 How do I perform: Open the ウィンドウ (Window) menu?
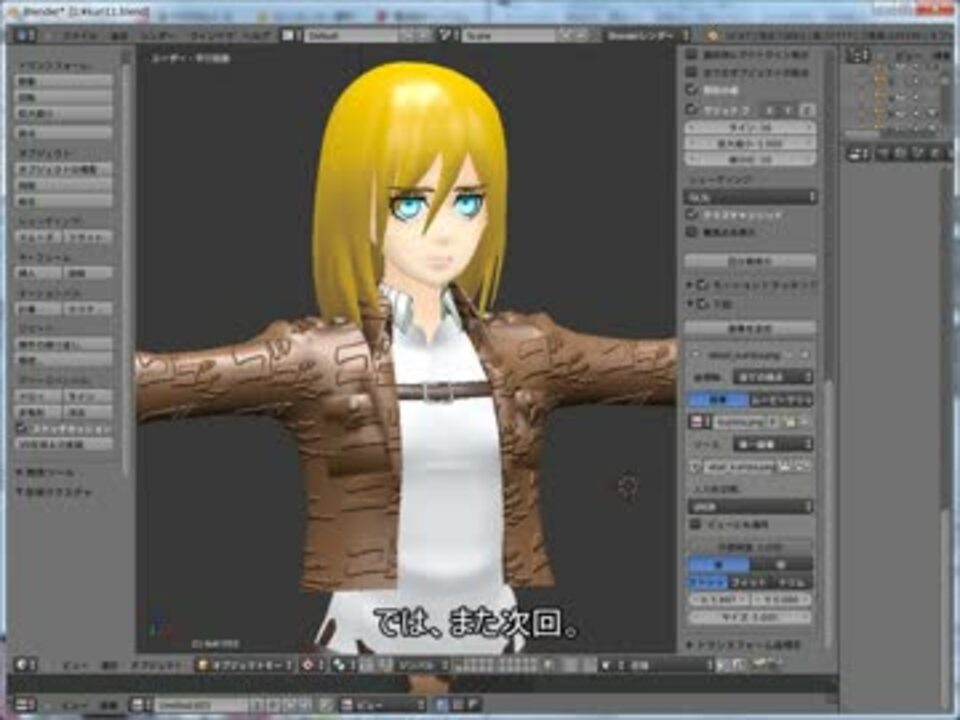[213, 36]
